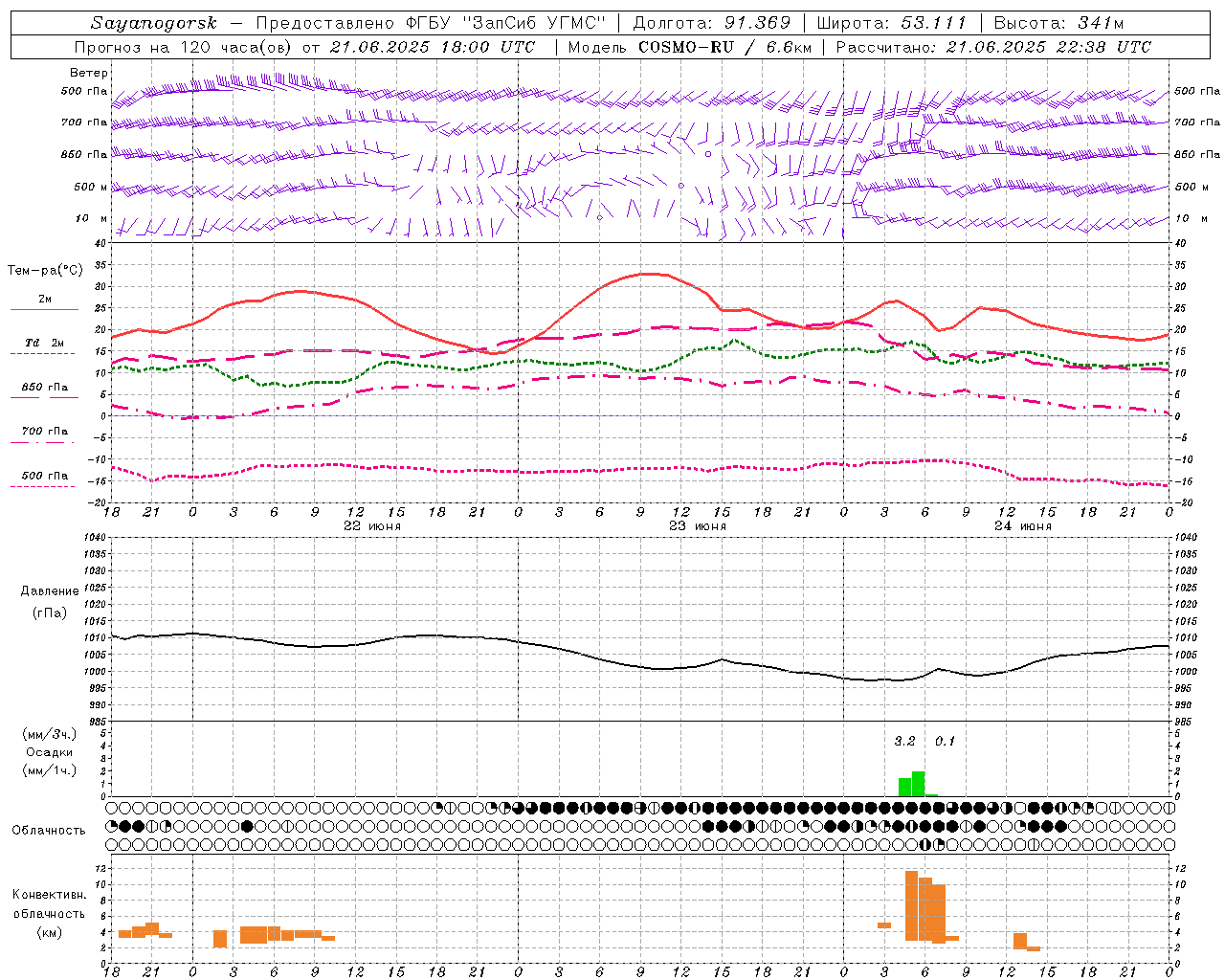Click solid red line sample under "2м"
The image size is (1225, 980).
pyautogui.click(x=44, y=310)
